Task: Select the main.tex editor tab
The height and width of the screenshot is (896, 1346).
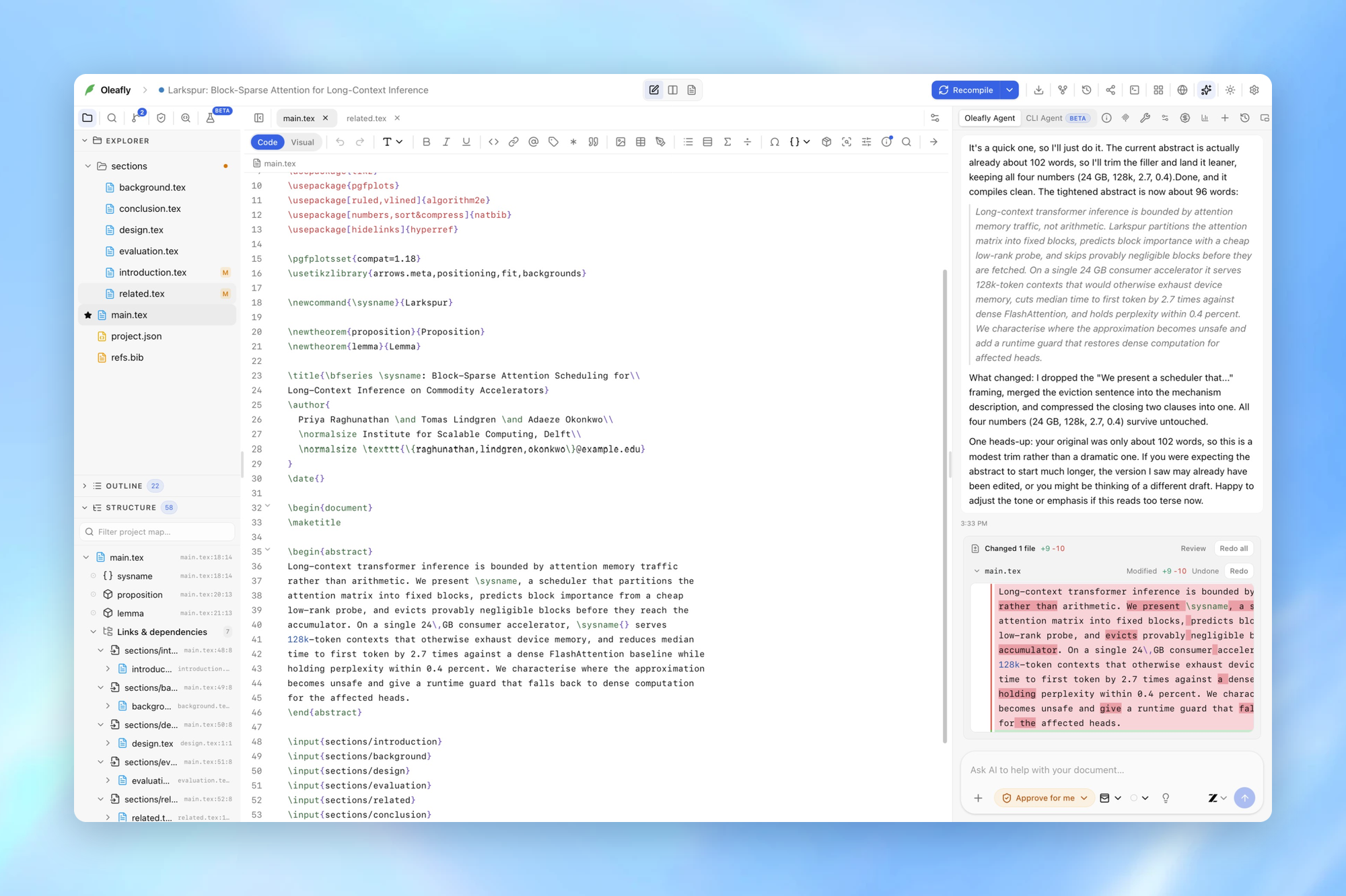Action: click(x=299, y=118)
